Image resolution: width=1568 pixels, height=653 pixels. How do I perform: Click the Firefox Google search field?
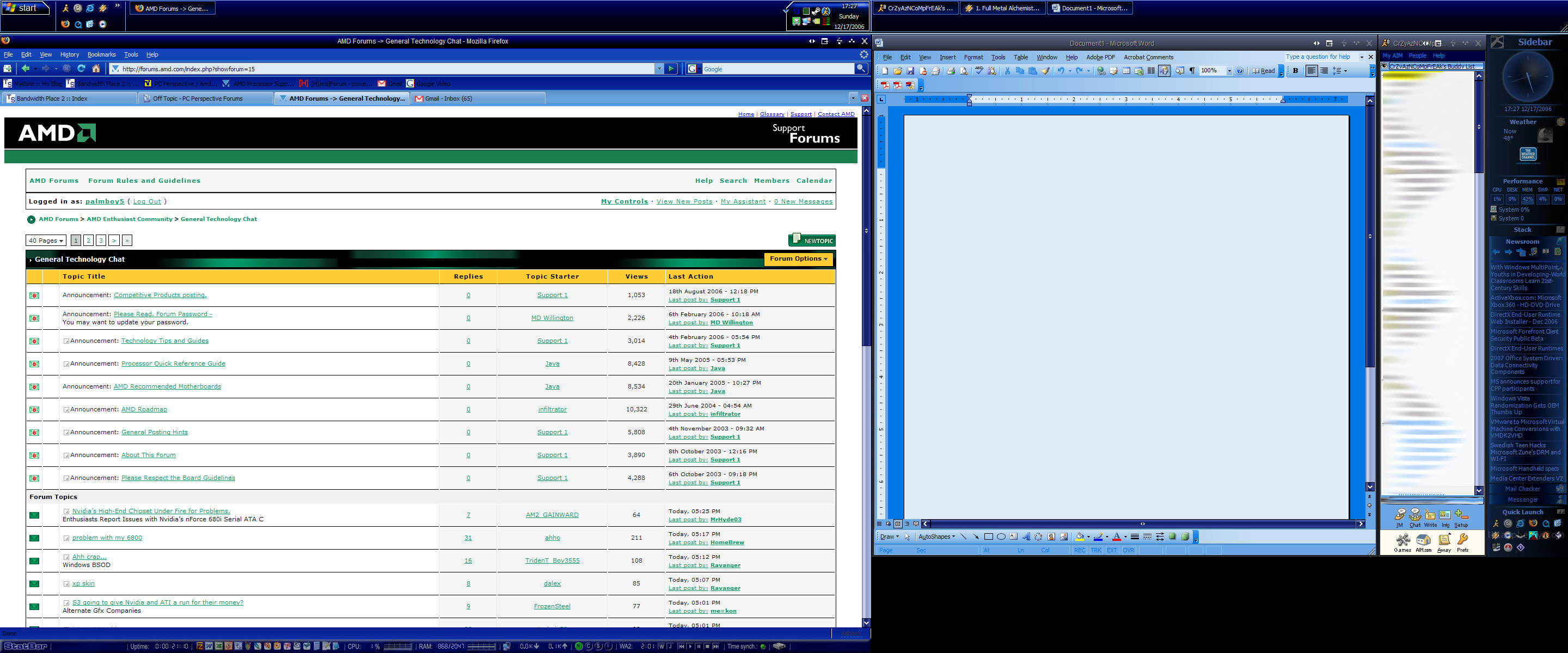pyautogui.click(x=778, y=69)
